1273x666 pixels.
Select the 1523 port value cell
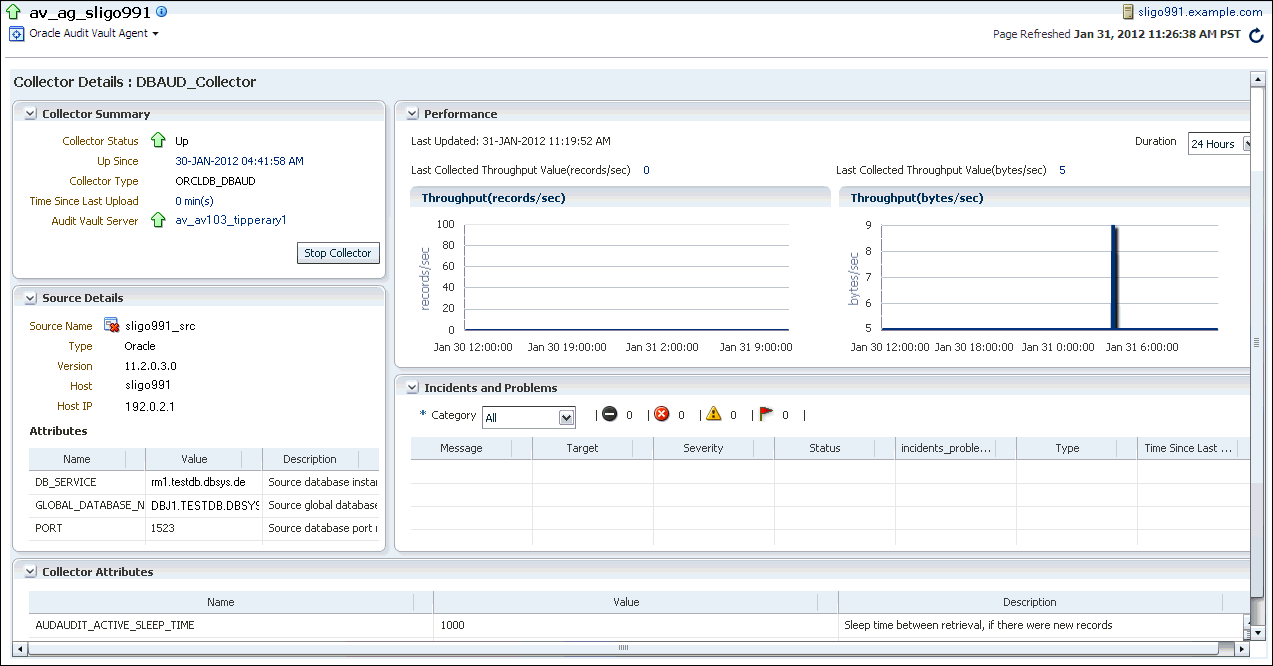coord(204,528)
